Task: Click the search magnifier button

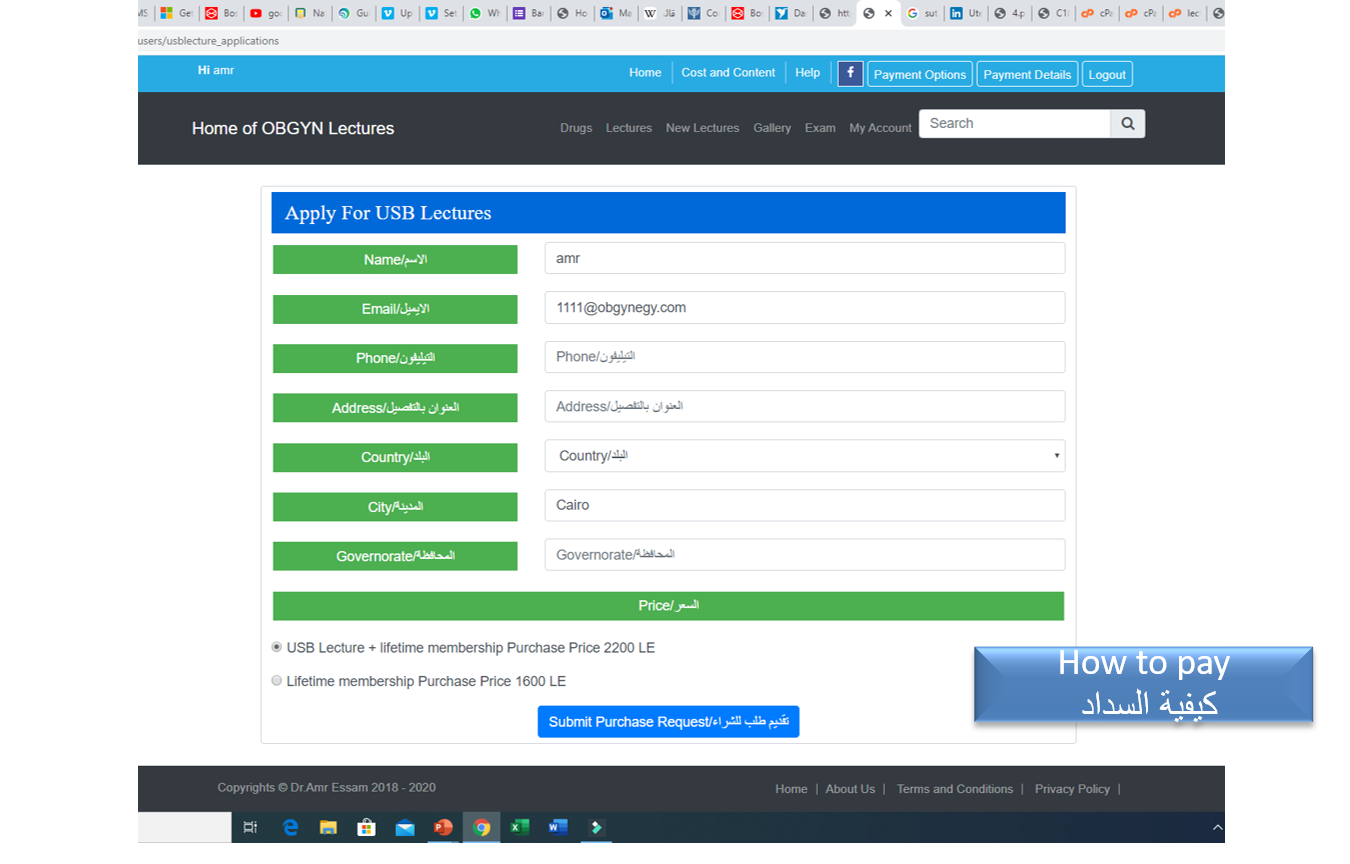Action: [1127, 123]
